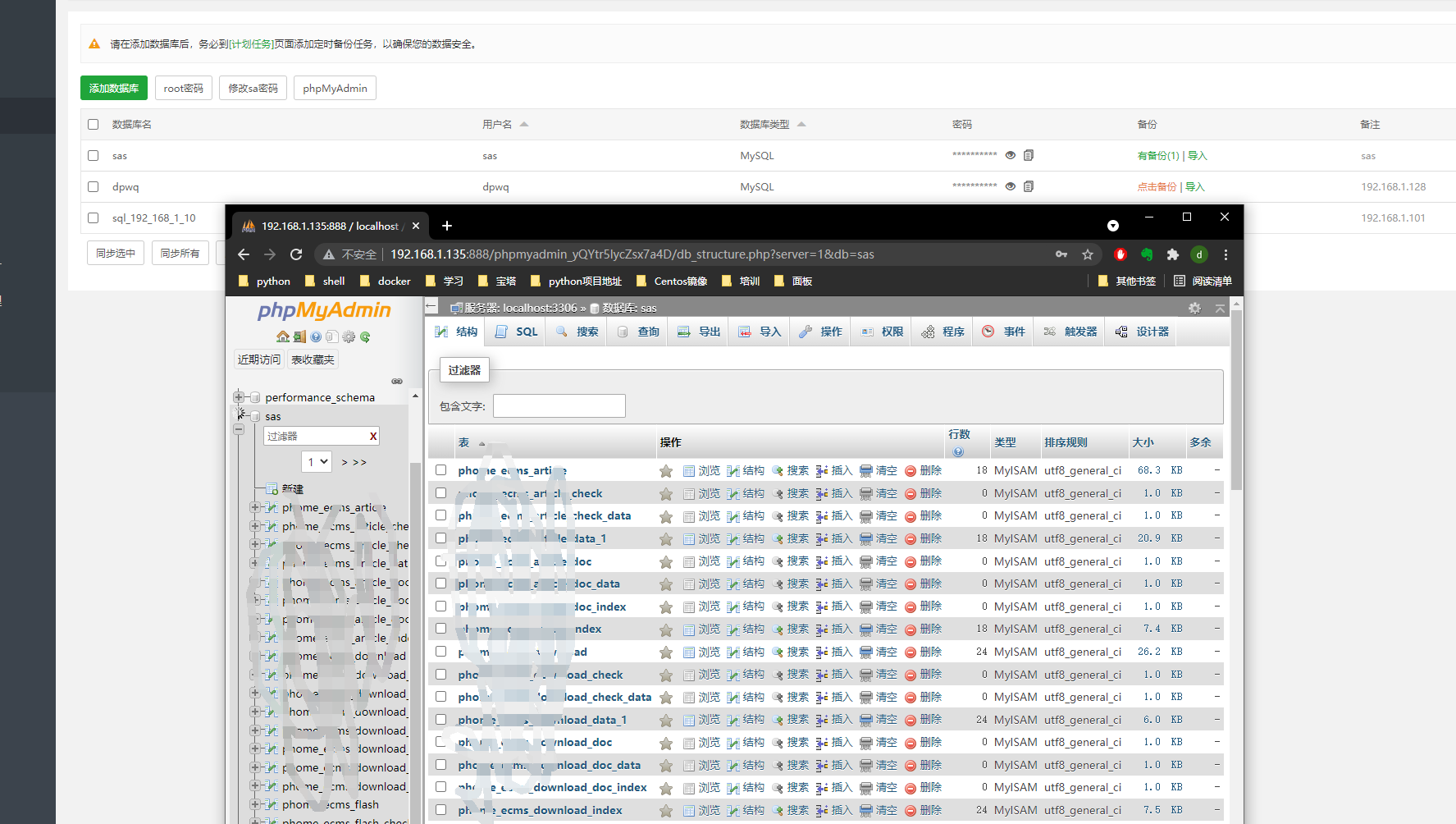Screen dimensions: 1456x824
Task: Check the dpwq database row checkbox
Action: (x=93, y=186)
